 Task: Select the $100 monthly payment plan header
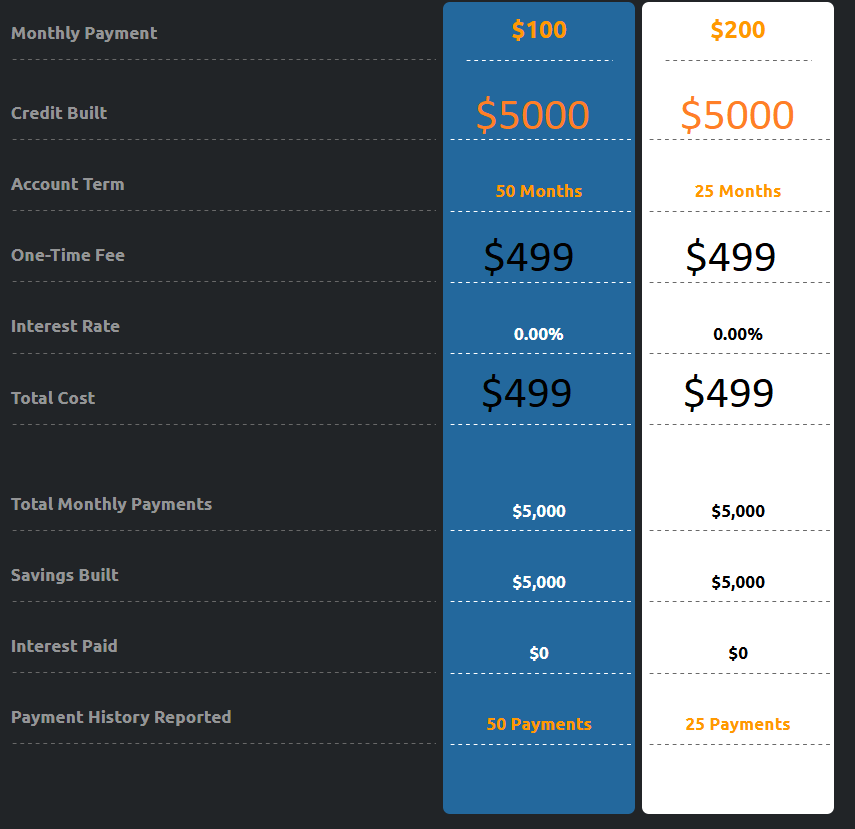click(539, 30)
